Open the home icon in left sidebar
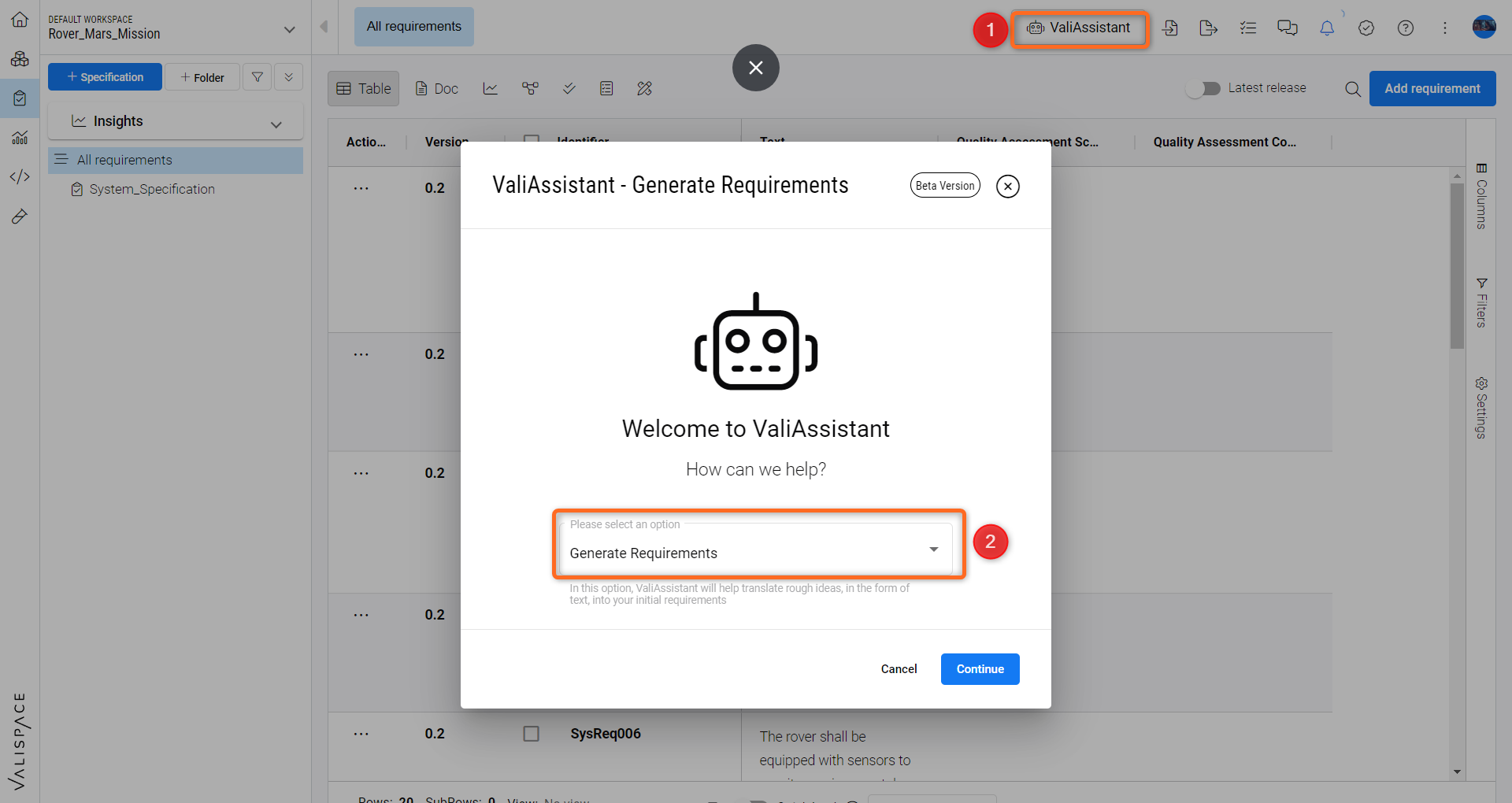Viewport: 1512px width, 803px height. [20, 20]
